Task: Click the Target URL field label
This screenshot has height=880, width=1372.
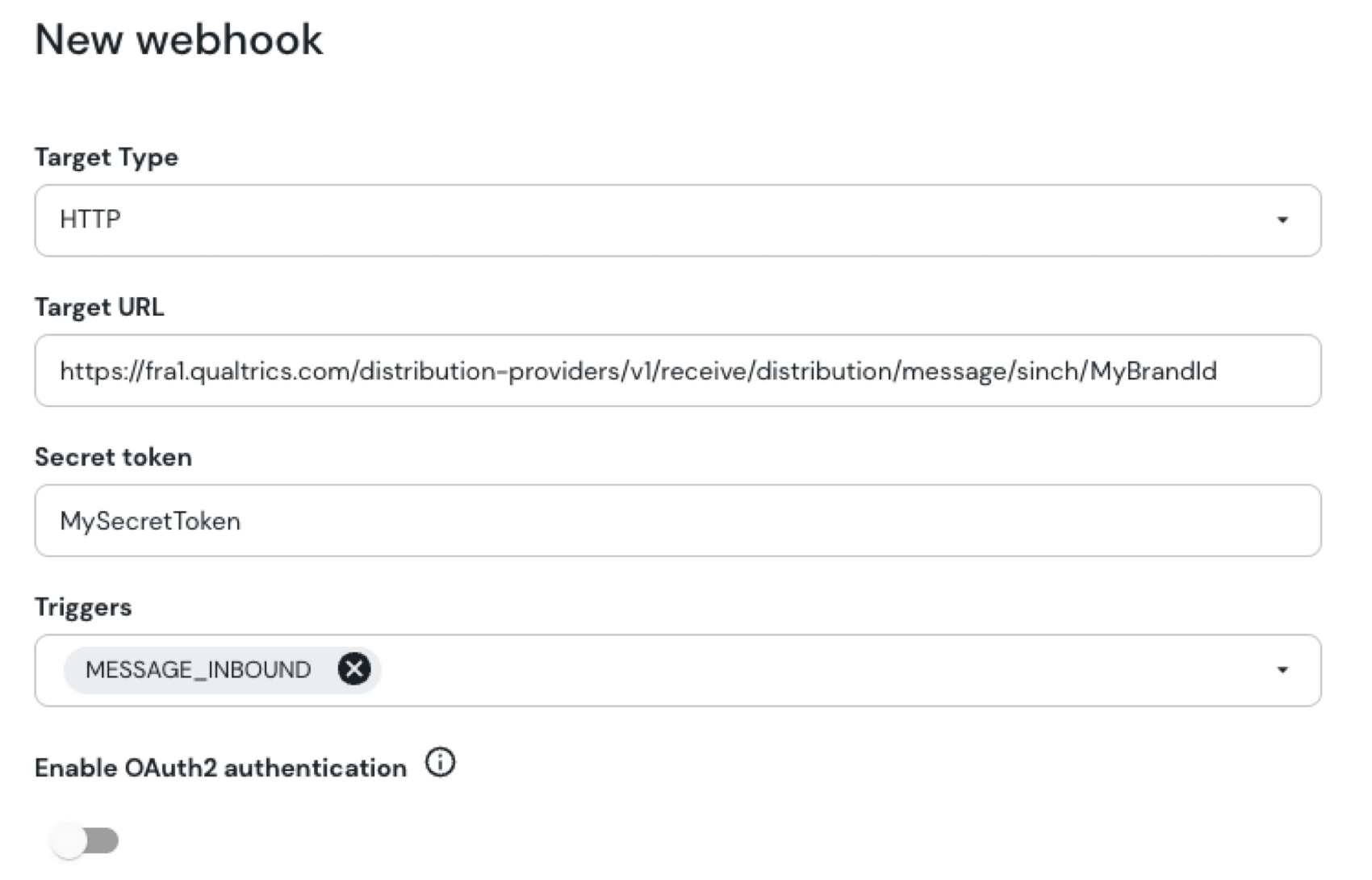Action: (x=98, y=307)
